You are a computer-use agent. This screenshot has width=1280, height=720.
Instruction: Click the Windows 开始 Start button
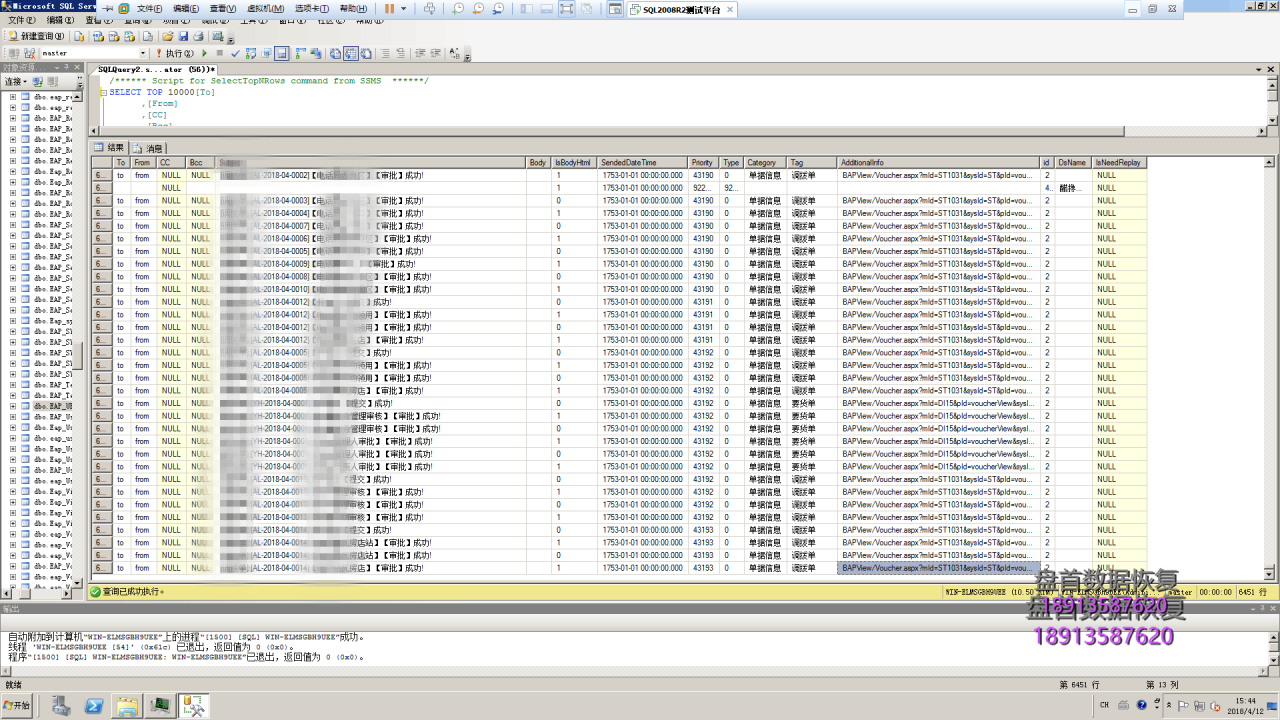(x=17, y=705)
